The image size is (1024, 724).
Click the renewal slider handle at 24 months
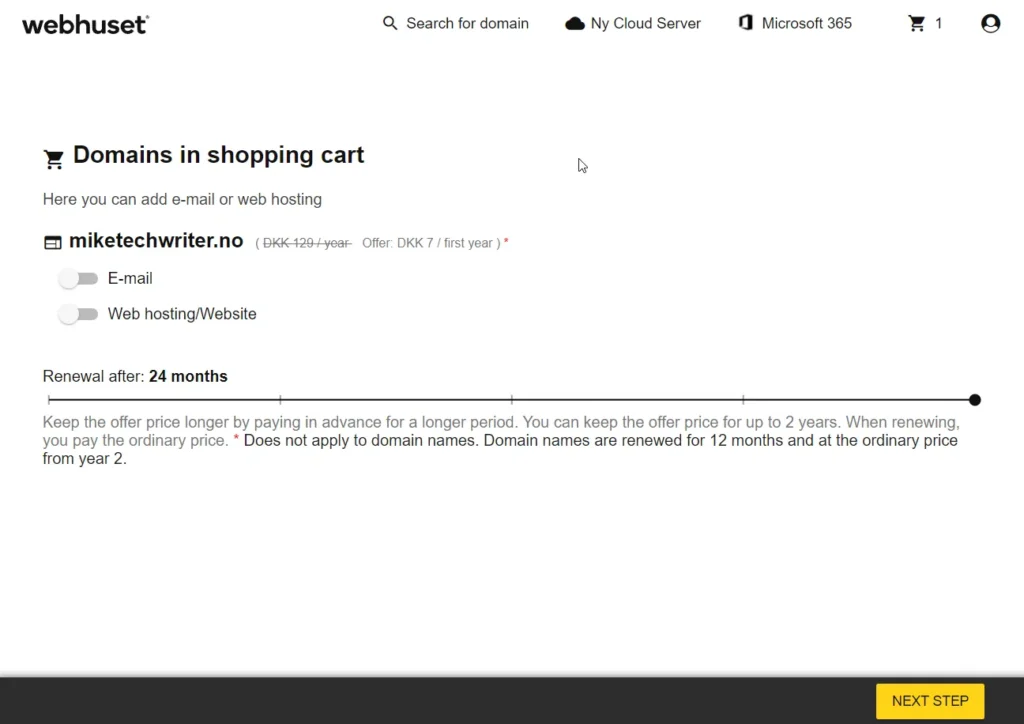pyautogui.click(x=975, y=400)
